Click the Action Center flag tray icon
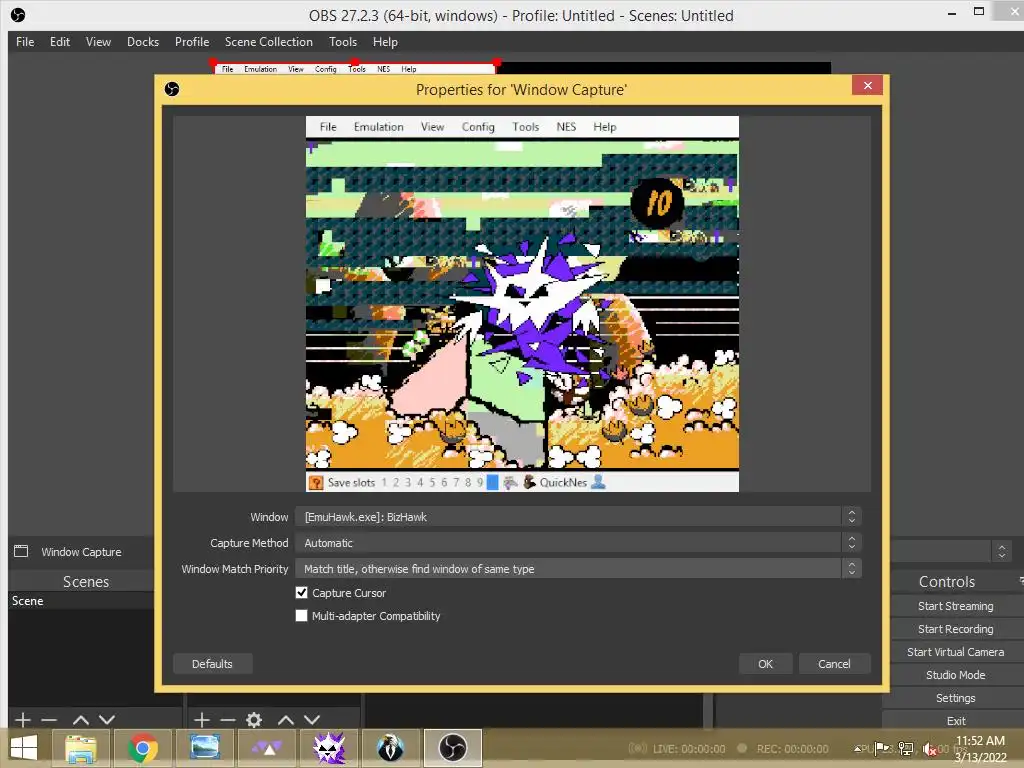The width and height of the screenshot is (1024, 768). pyautogui.click(x=882, y=748)
